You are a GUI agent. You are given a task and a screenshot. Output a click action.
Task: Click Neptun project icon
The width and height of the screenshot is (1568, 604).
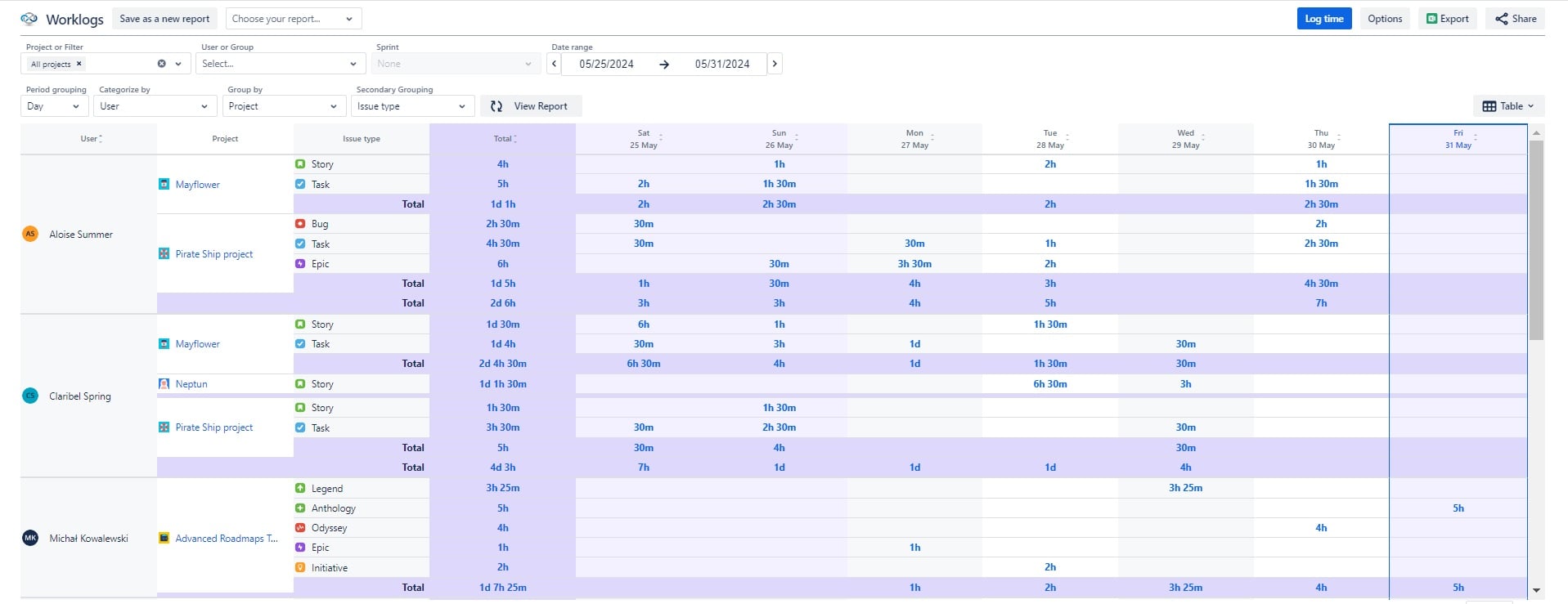[164, 383]
